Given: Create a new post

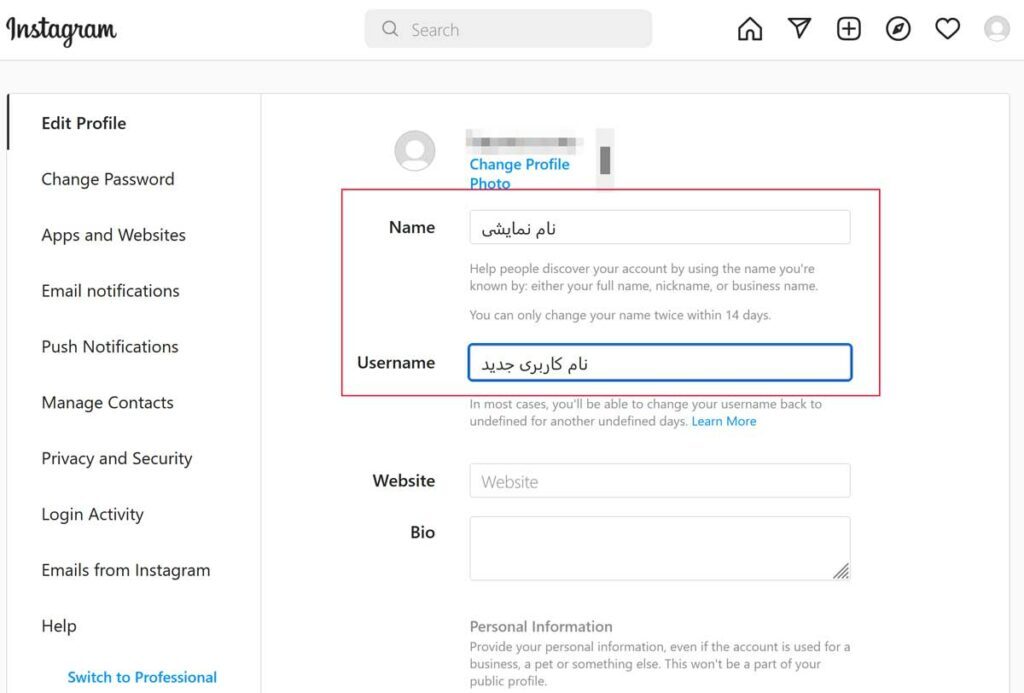Looking at the screenshot, I should 848,28.
